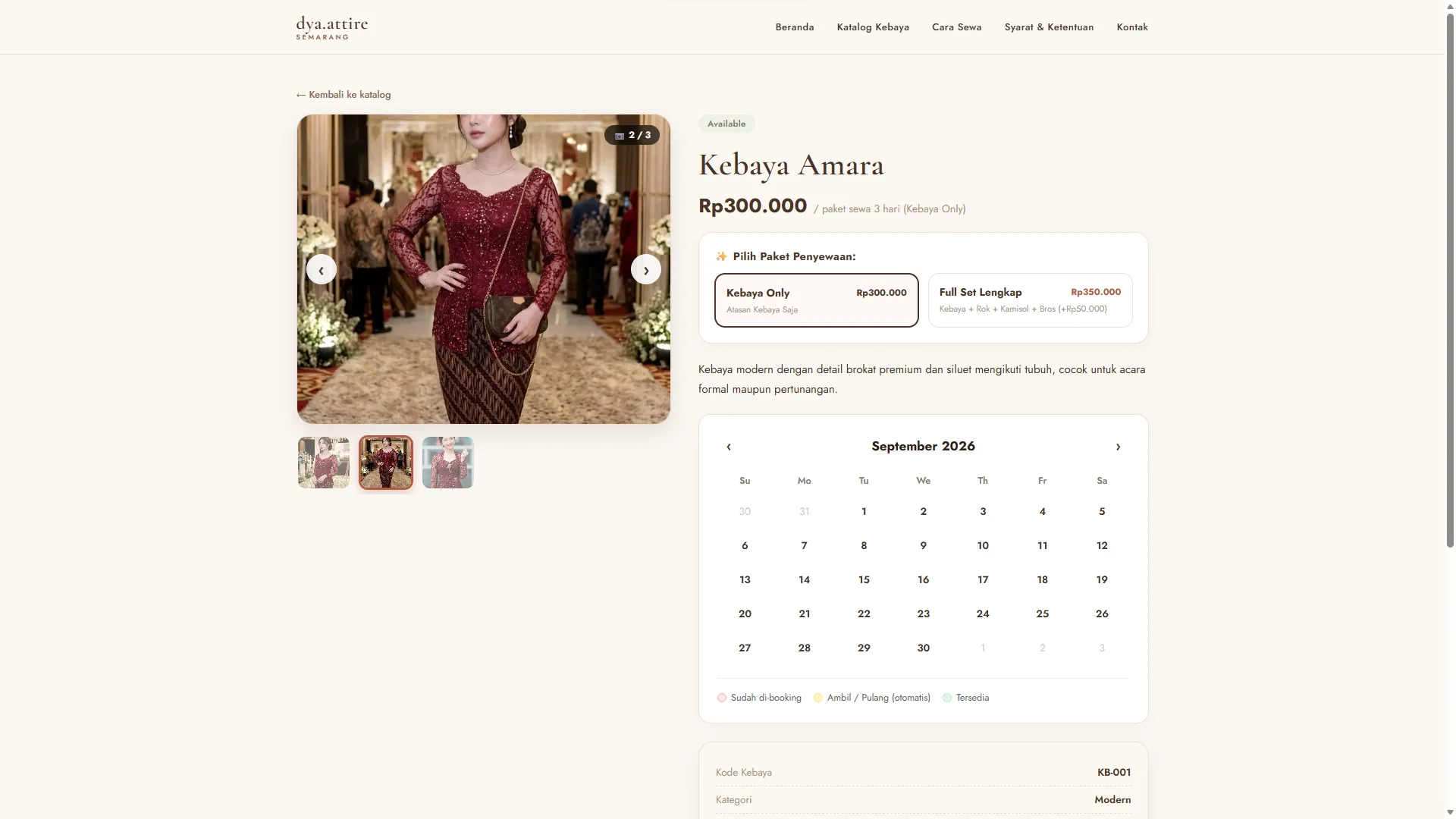
Task: Click the Available status badge
Action: [x=726, y=124]
